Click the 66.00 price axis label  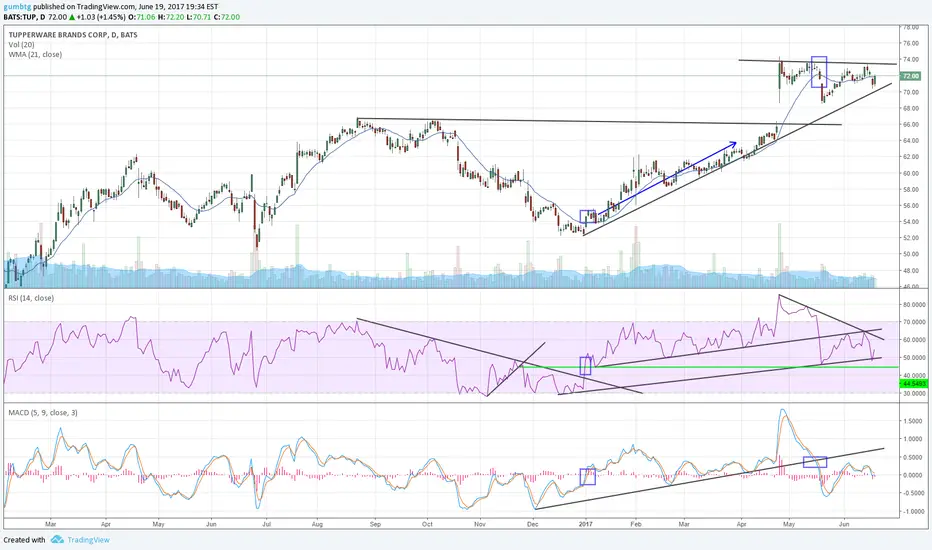pos(911,124)
